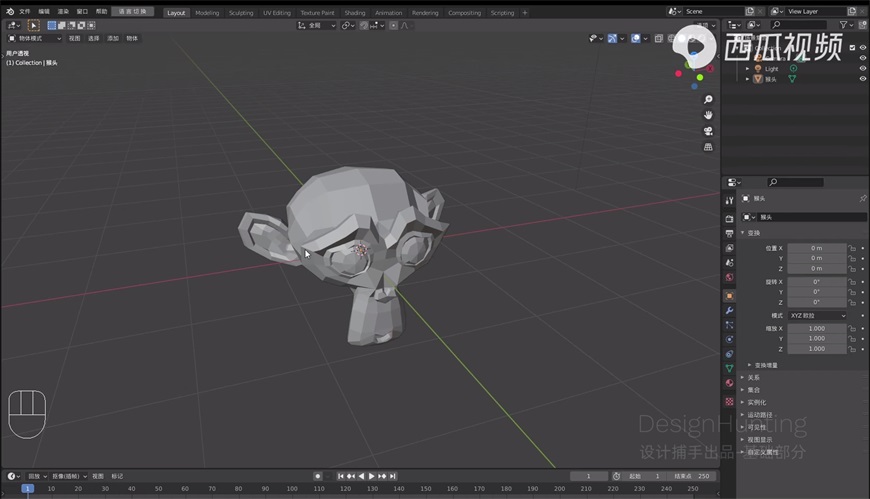Screen dimensions: 870x499
Task: Toggle auto keying record button
Action: pos(318,476)
